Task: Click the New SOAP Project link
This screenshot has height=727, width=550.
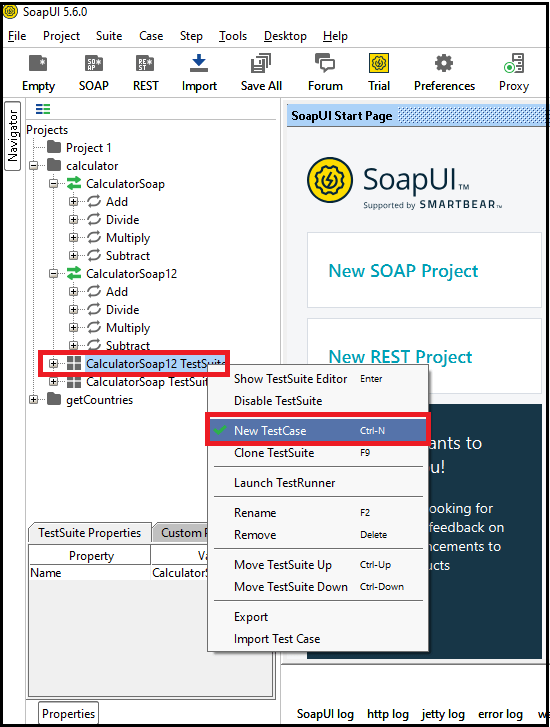Action: (403, 271)
